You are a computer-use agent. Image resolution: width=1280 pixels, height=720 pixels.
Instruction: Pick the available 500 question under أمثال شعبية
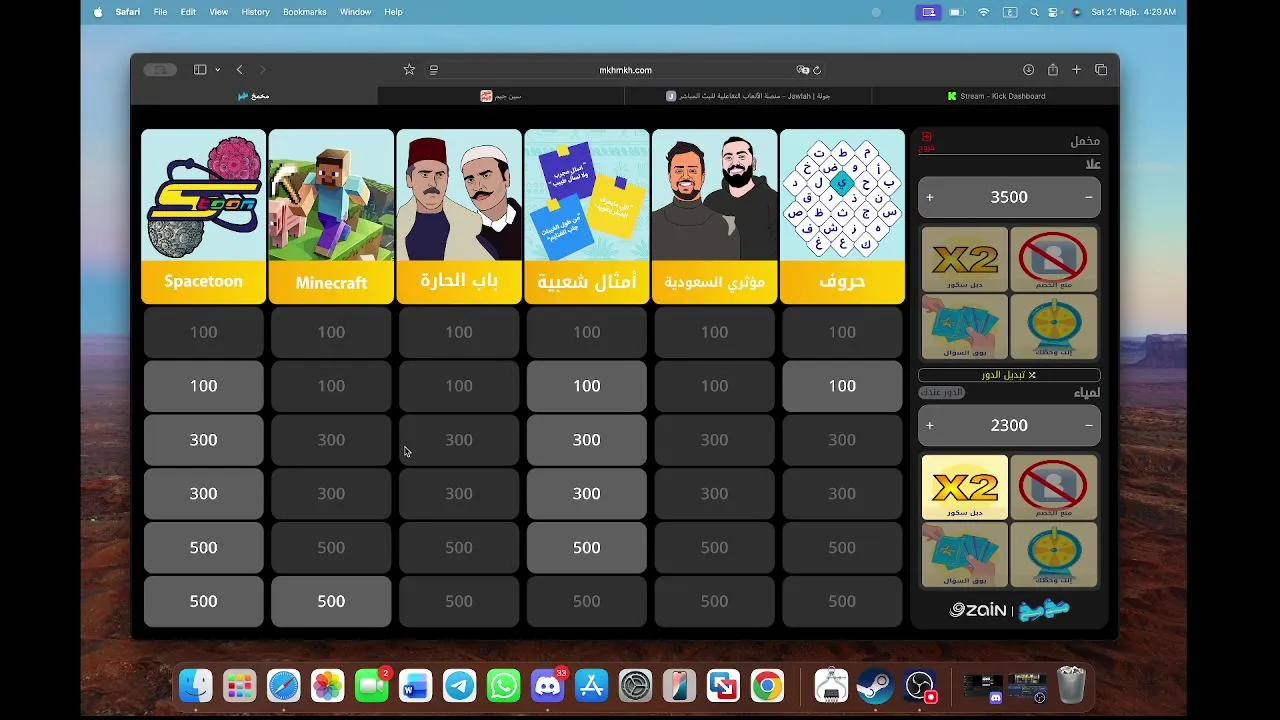click(x=587, y=547)
